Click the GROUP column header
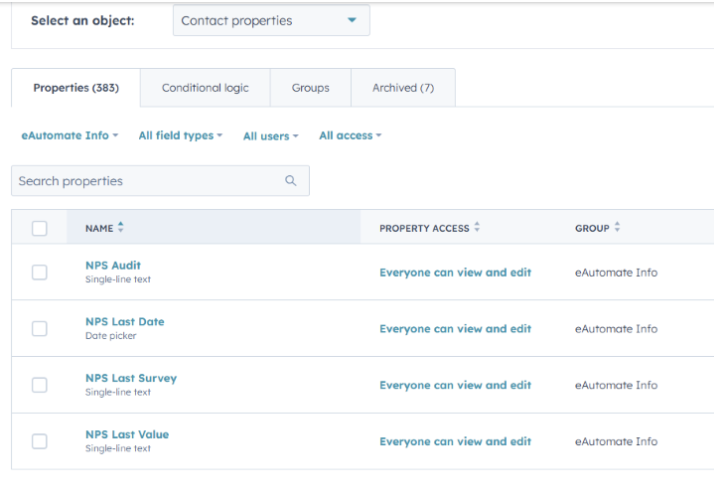This screenshot has height=488, width=714. (x=592, y=228)
